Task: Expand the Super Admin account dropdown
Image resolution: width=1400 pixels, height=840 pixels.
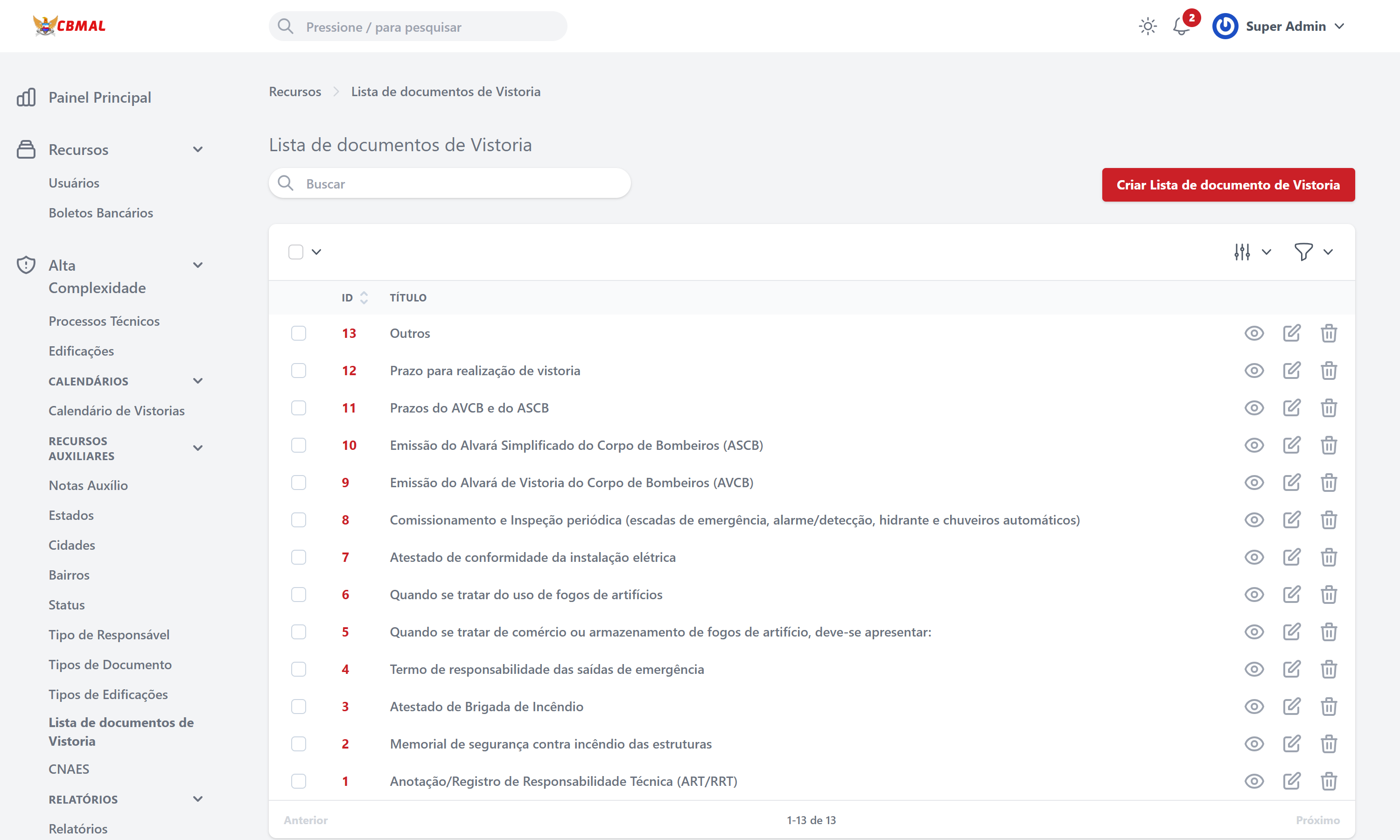Action: [1295, 26]
